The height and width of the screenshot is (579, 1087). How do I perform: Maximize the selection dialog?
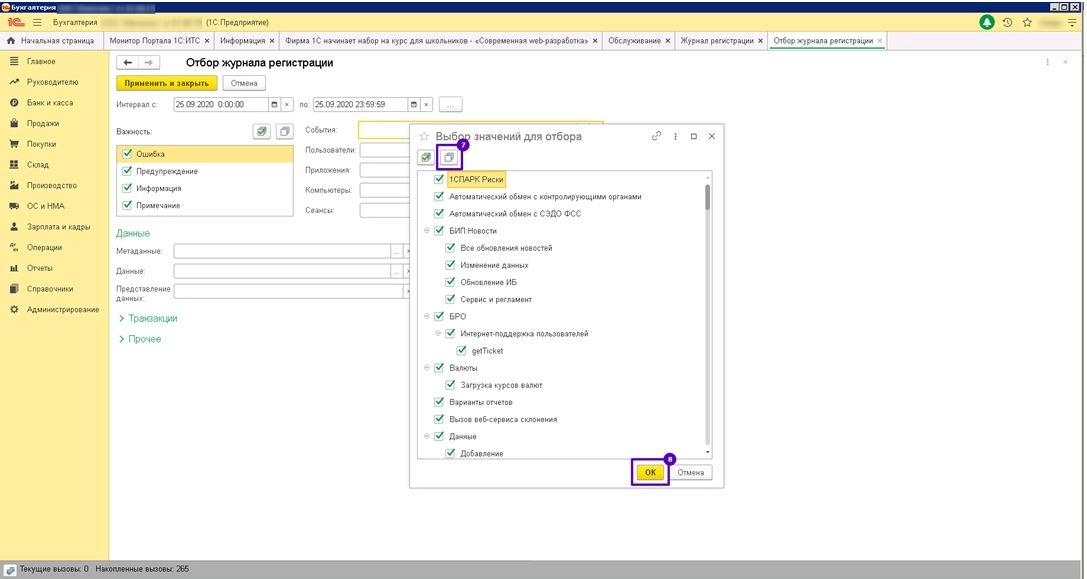(693, 137)
